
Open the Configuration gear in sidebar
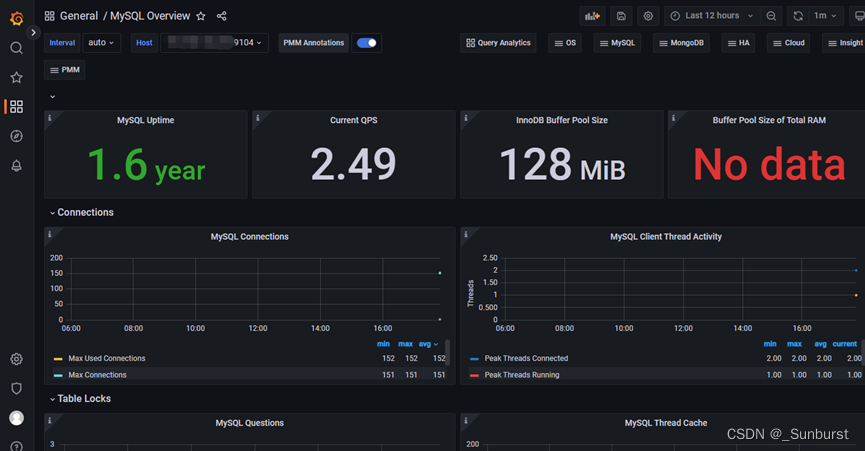tap(17, 359)
